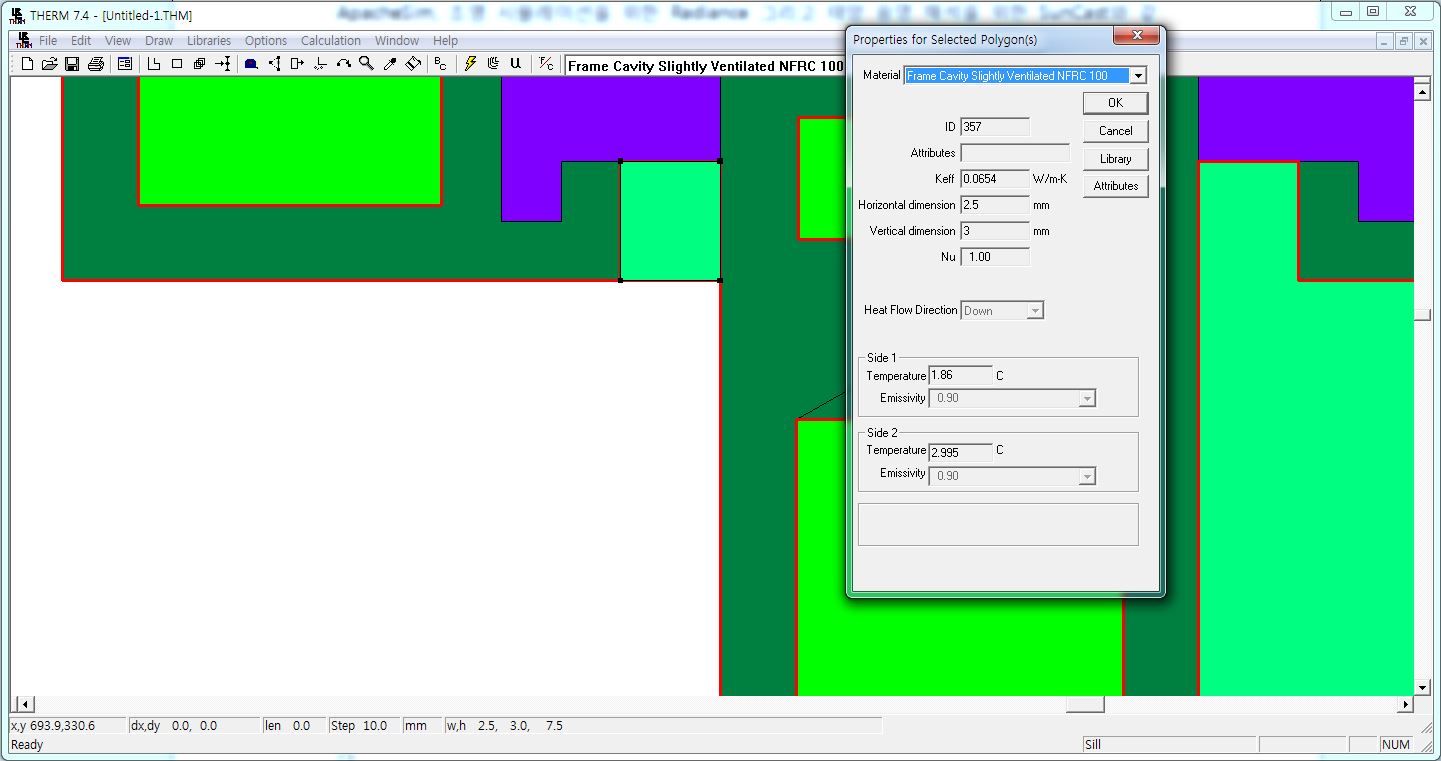This screenshot has width=1441, height=761.
Task: Click the Boundary Conditions (BC) icon
Action: 440,63
